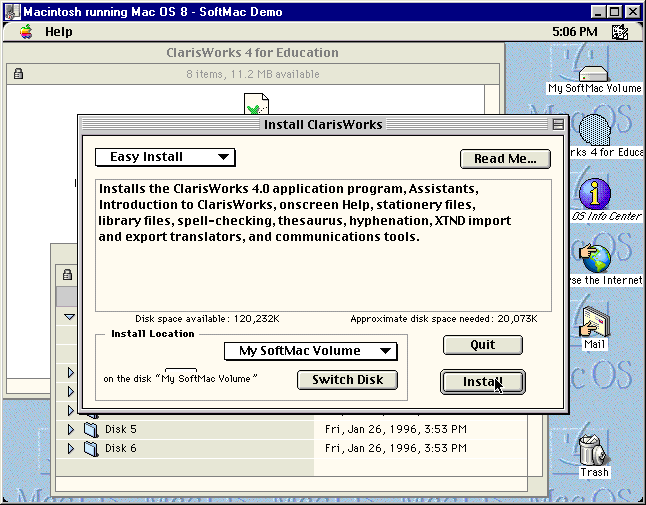646x505 pixels.
Task: Click Disk space available: 120,232K text
Action: tap(207, 319)
